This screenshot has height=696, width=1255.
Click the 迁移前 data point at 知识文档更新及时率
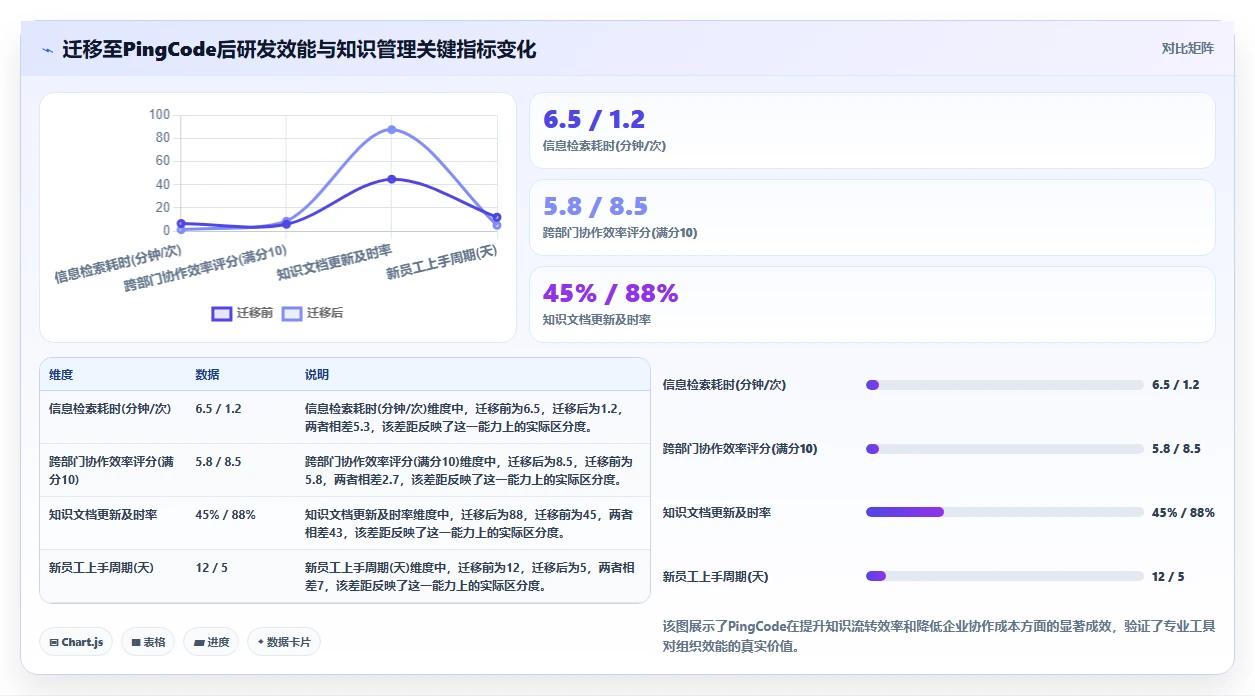(x=392, y=179)
